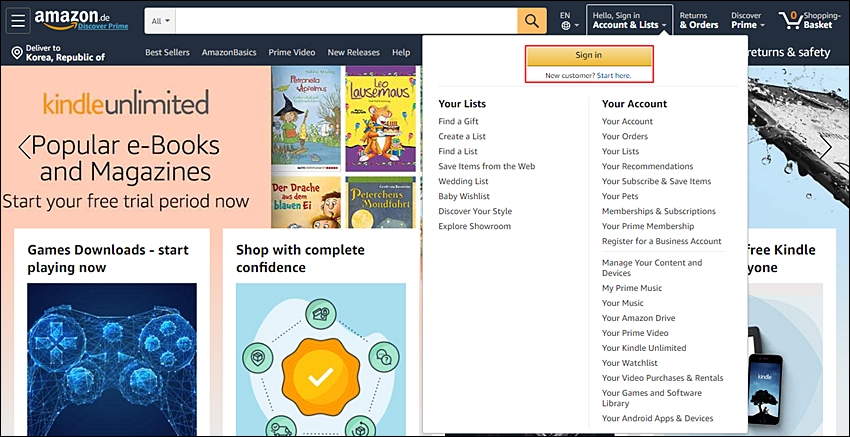Click the Shop with complete confidence image
This screenshot has width=850, height=437.
(x=320, y=359)
